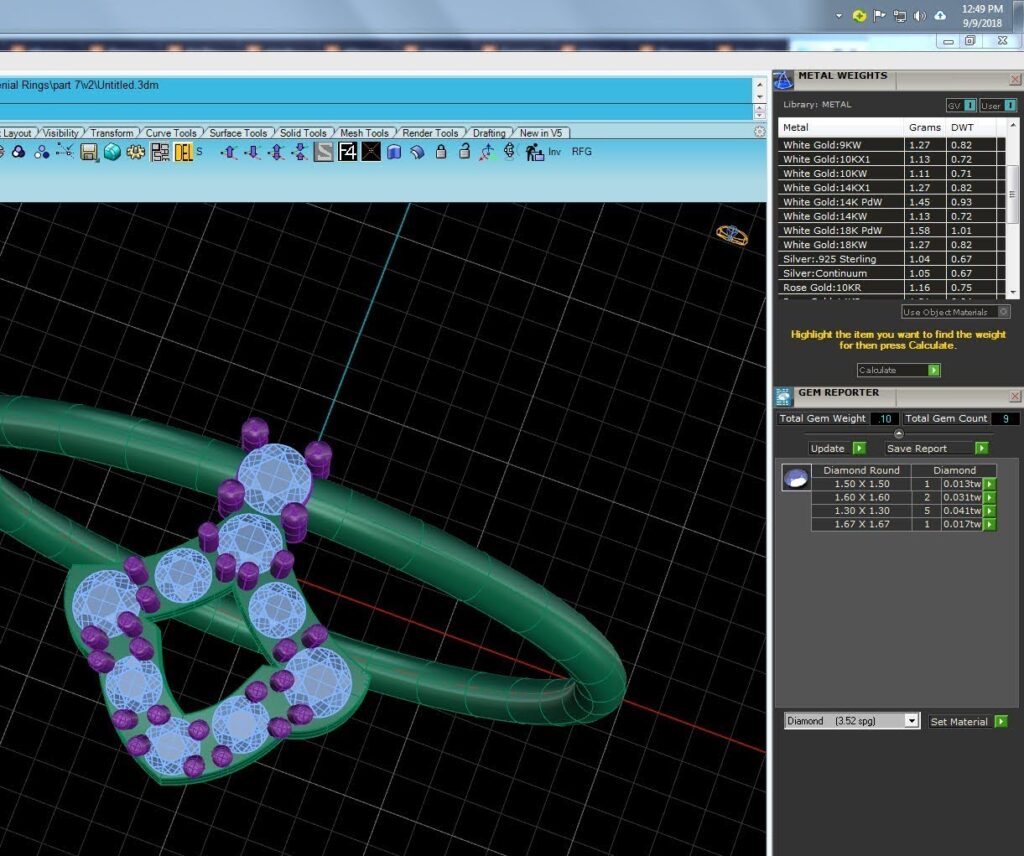The image size is (1024, 856).
Task: Click the three overlapping circles icon
Action: pos(18,152)
